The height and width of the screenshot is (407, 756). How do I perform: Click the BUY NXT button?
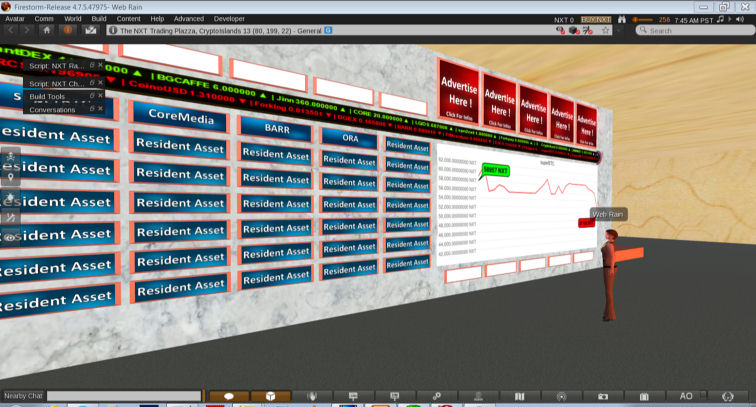[x=596, y=20]
